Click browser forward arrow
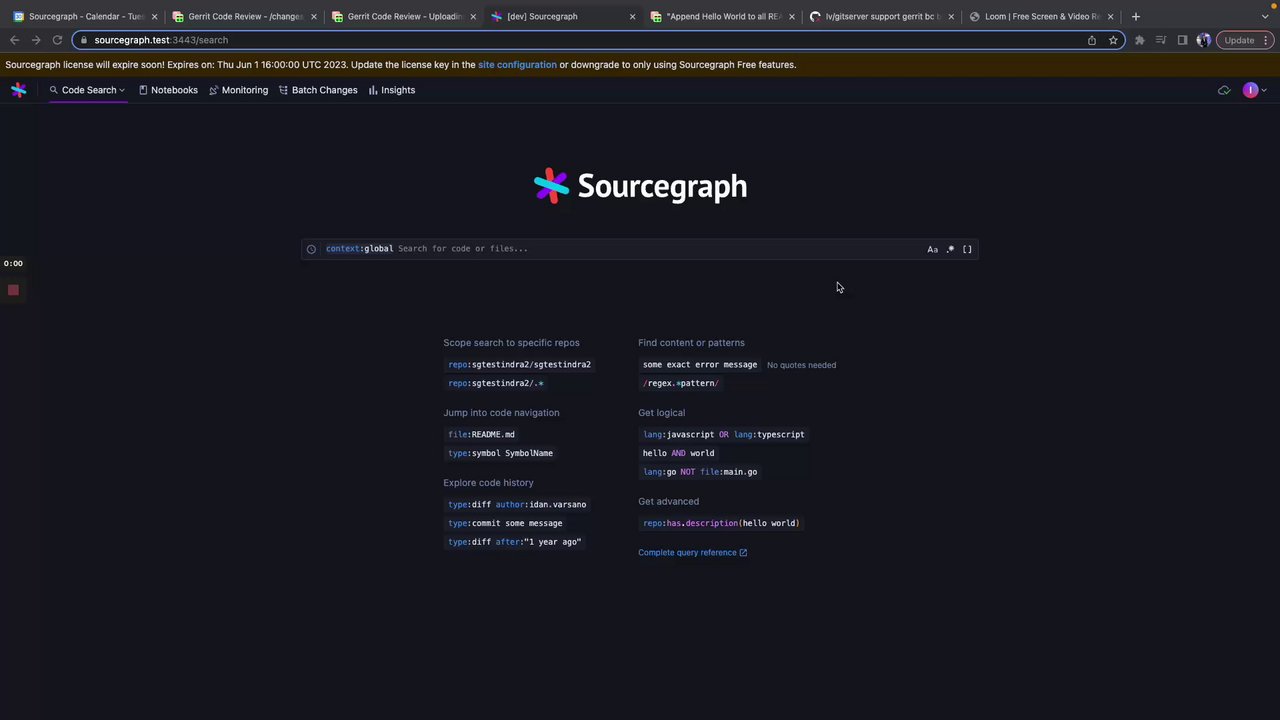The image size is (1280, 720). point(36,40)
